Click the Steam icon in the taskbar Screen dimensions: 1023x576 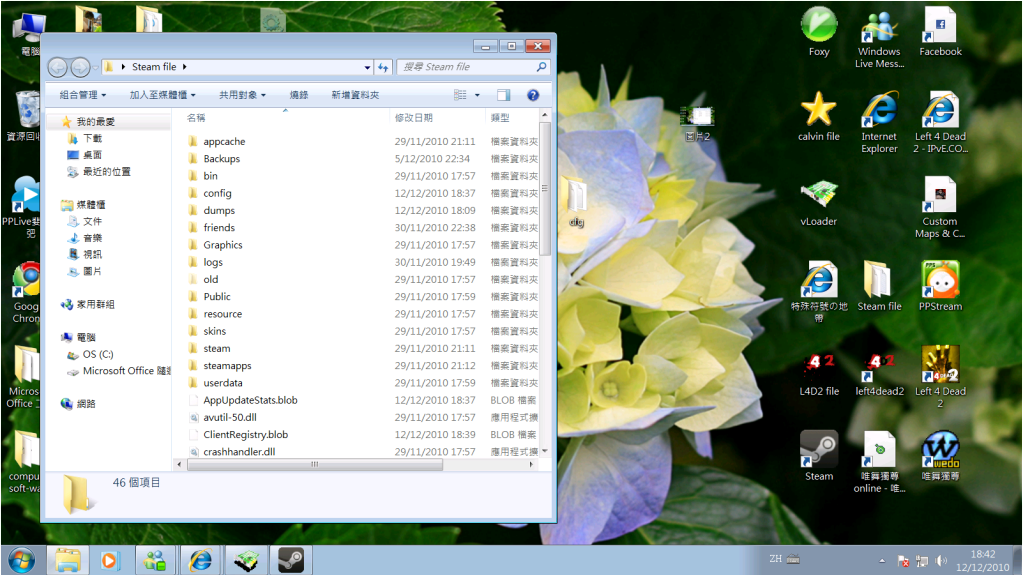click(291, 560)
